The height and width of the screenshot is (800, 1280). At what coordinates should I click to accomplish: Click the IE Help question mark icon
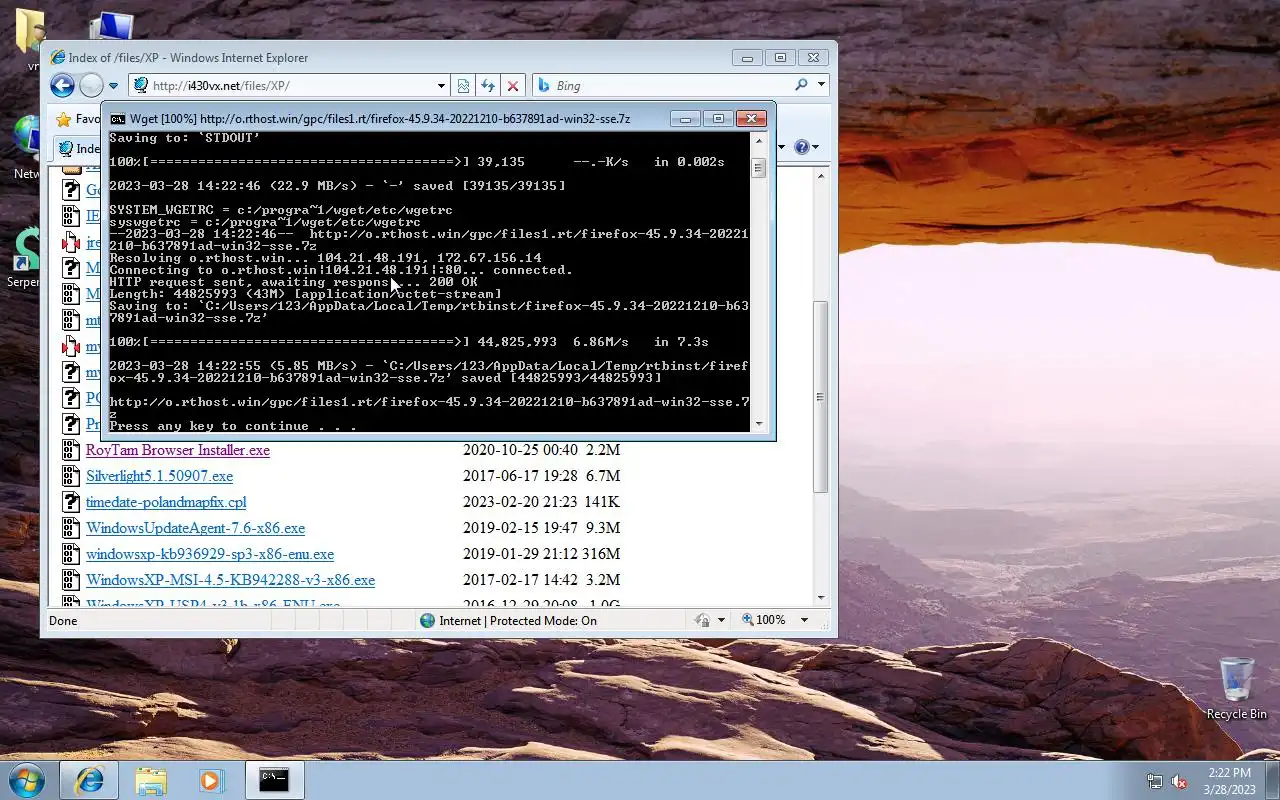[801, 147]
